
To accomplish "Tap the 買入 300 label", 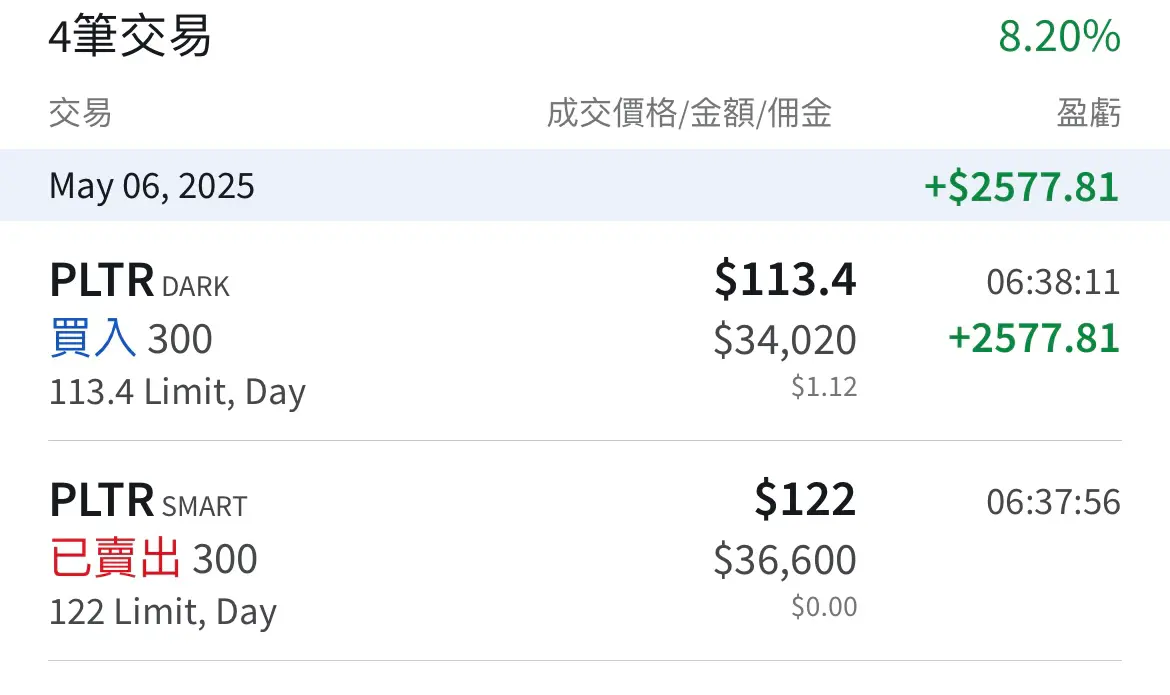I will click(x=131, y=338).
